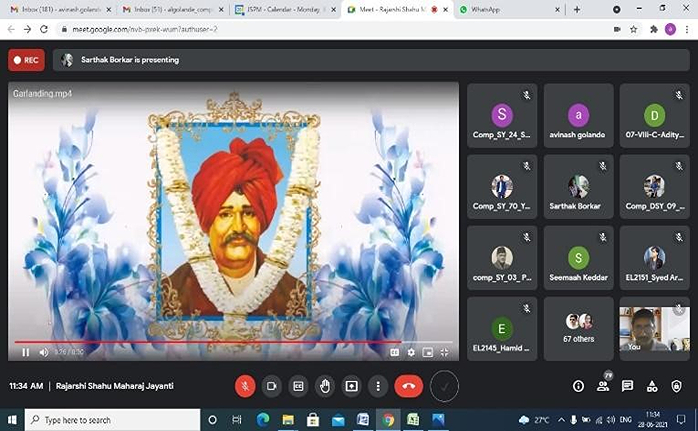Open the Activities panel
The width and height of the screenshot is (698, 431).
point(652,386)
